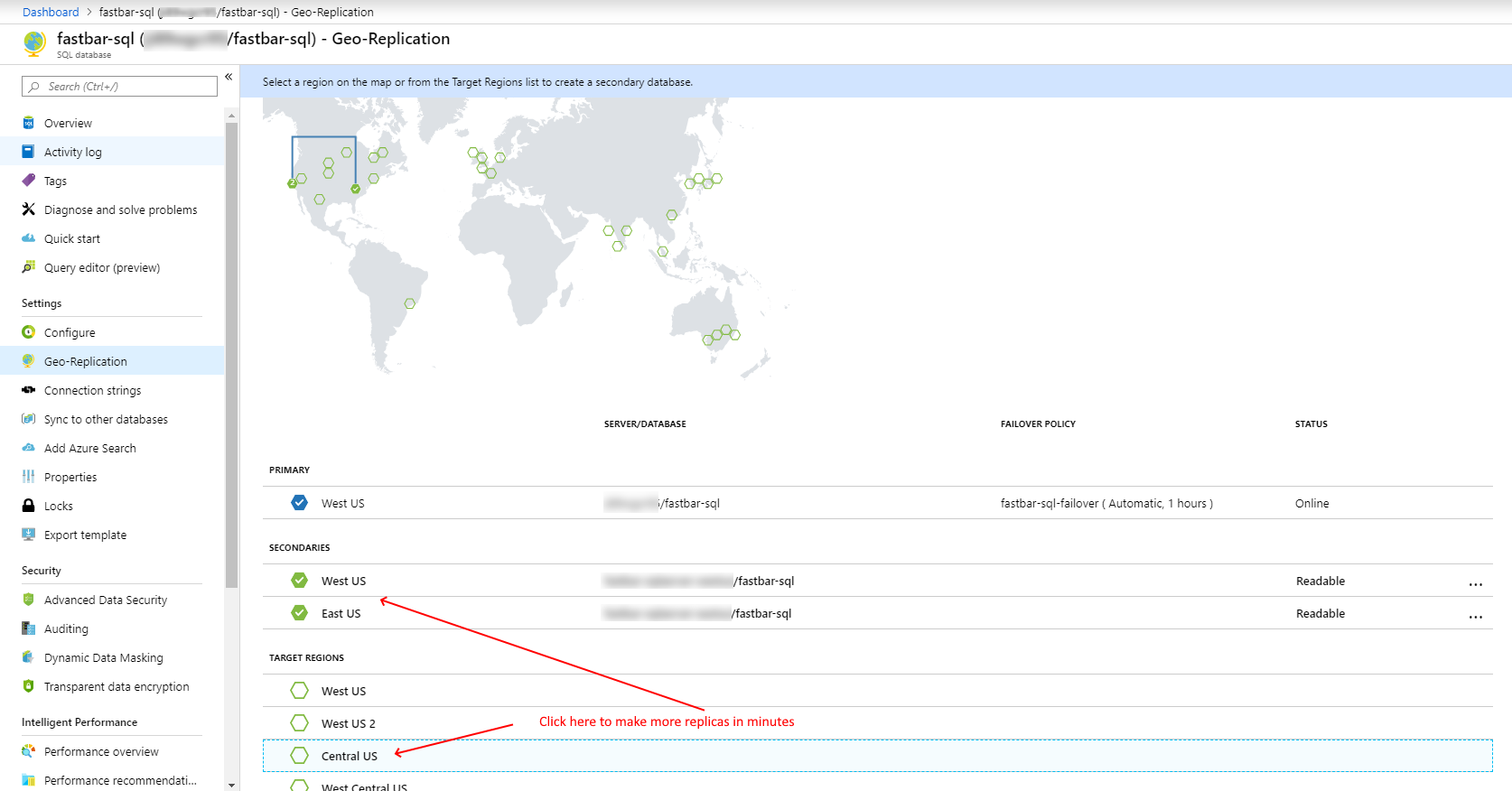This screenshot has height=791, width=1512.
Task: Click the Dynamic Data Masking icon
Action: (29, 657)
